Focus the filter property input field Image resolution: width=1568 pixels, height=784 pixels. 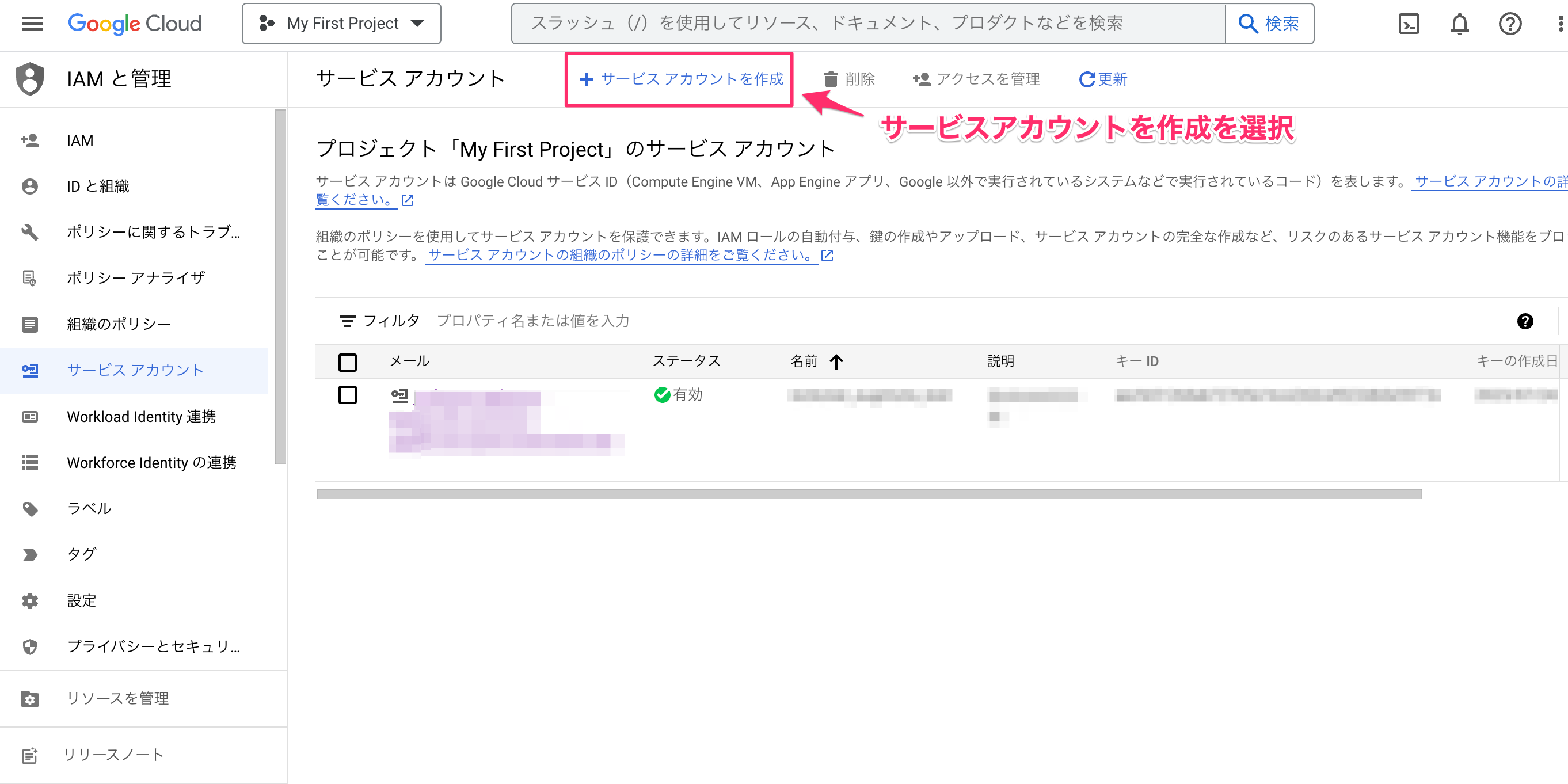coord(968,321)
